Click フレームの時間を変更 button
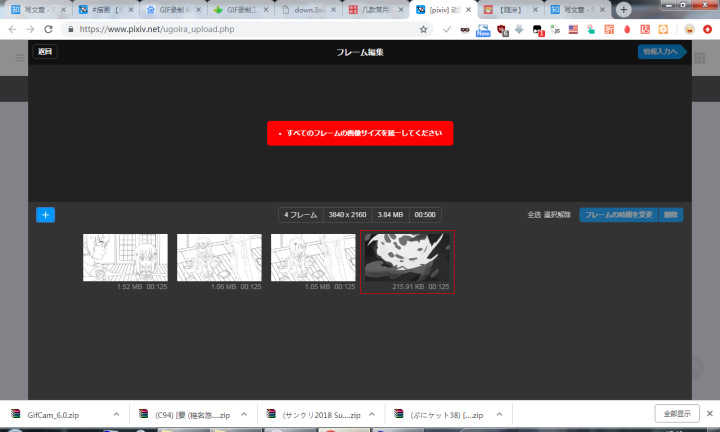Screen dimensions: 720x432 (x=619, y=215)
